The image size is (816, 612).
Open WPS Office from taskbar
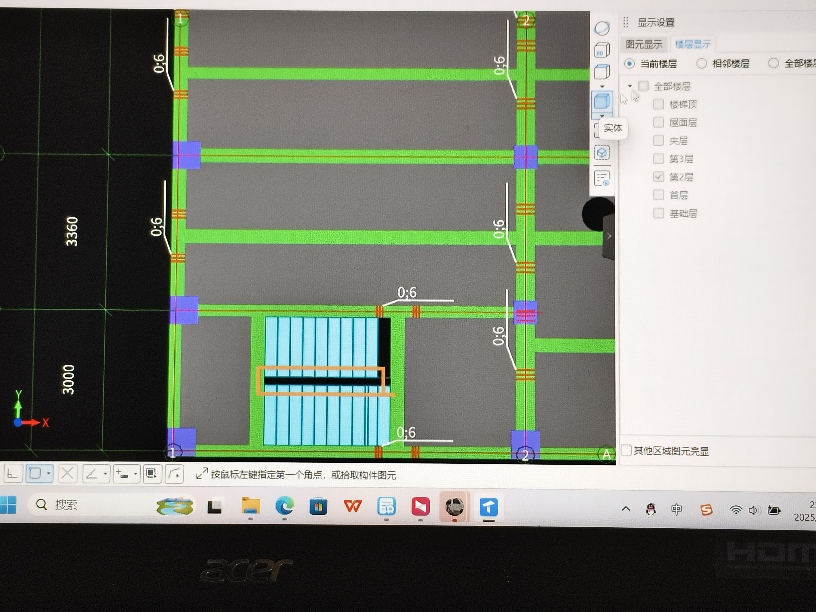[352, 506]
